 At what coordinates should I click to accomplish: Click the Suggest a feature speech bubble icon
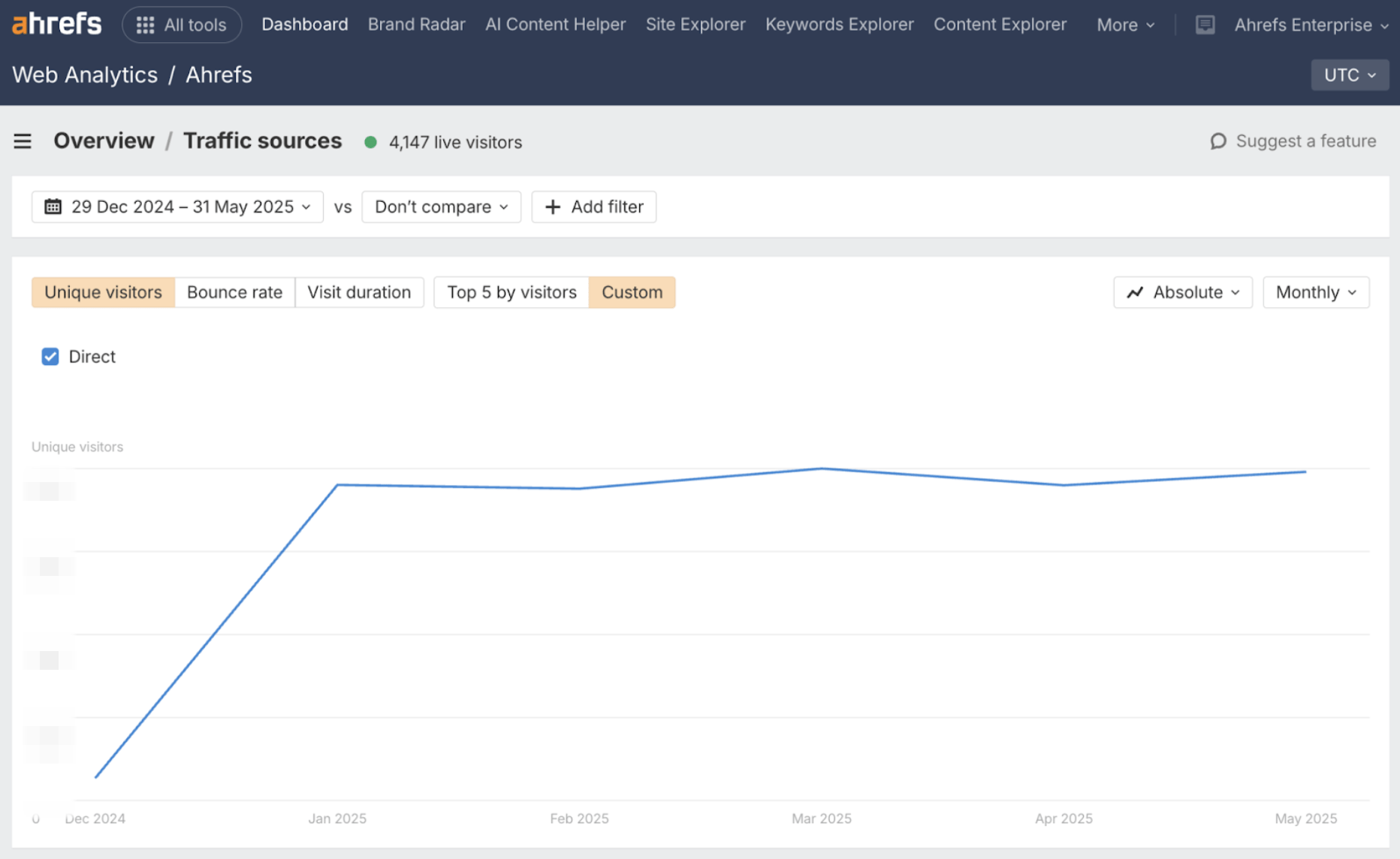1218,141
